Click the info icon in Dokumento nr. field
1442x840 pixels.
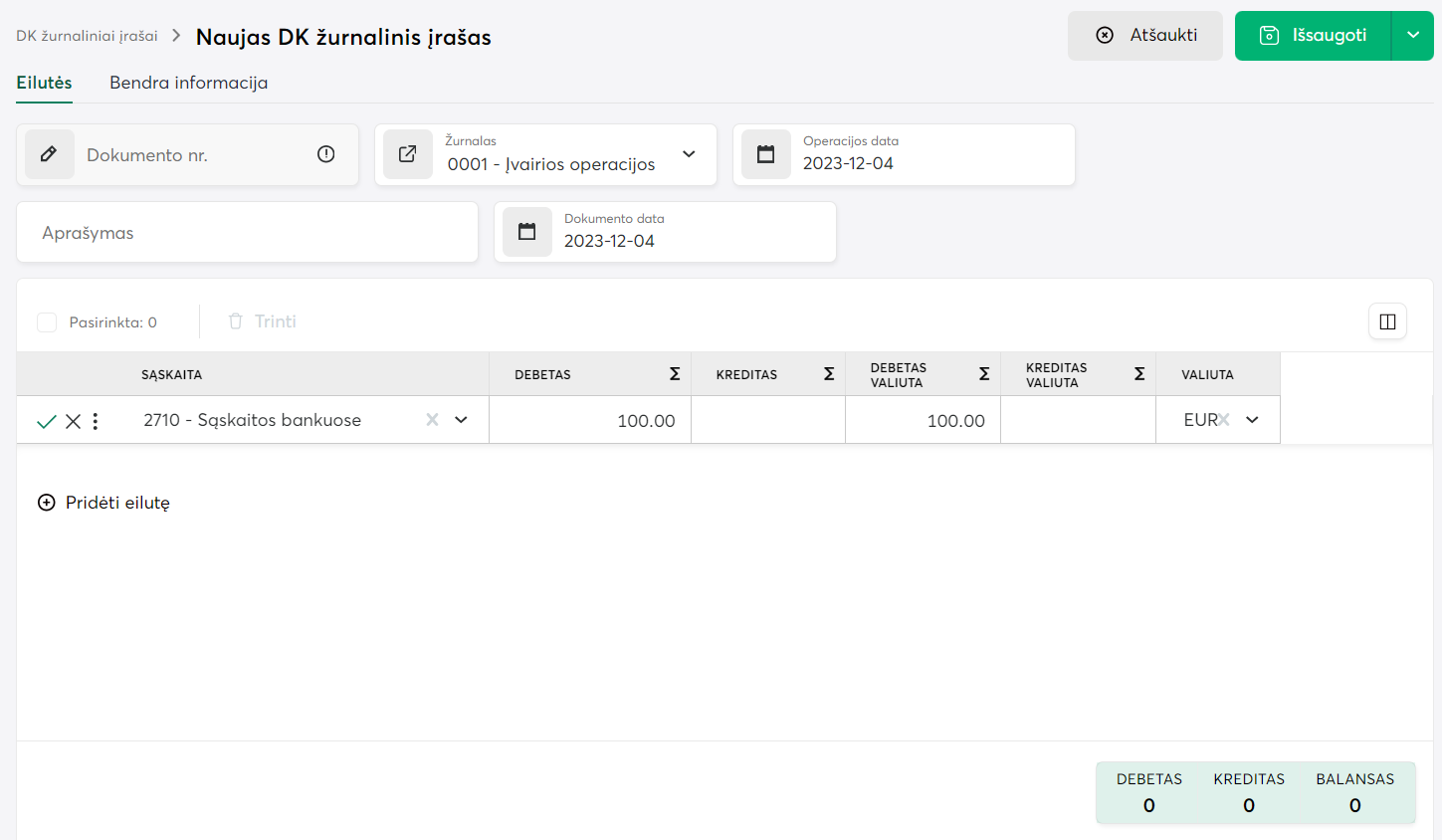click(325, 154)
